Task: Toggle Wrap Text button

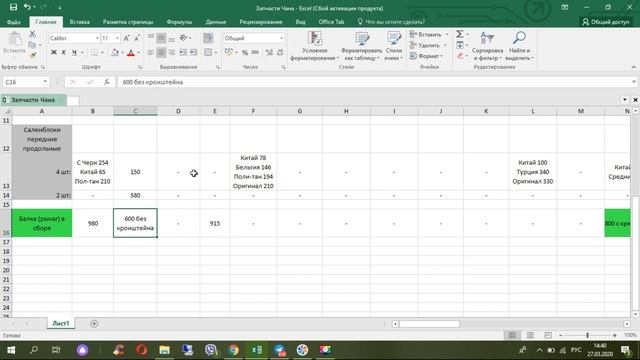Action: coord(208,38)
